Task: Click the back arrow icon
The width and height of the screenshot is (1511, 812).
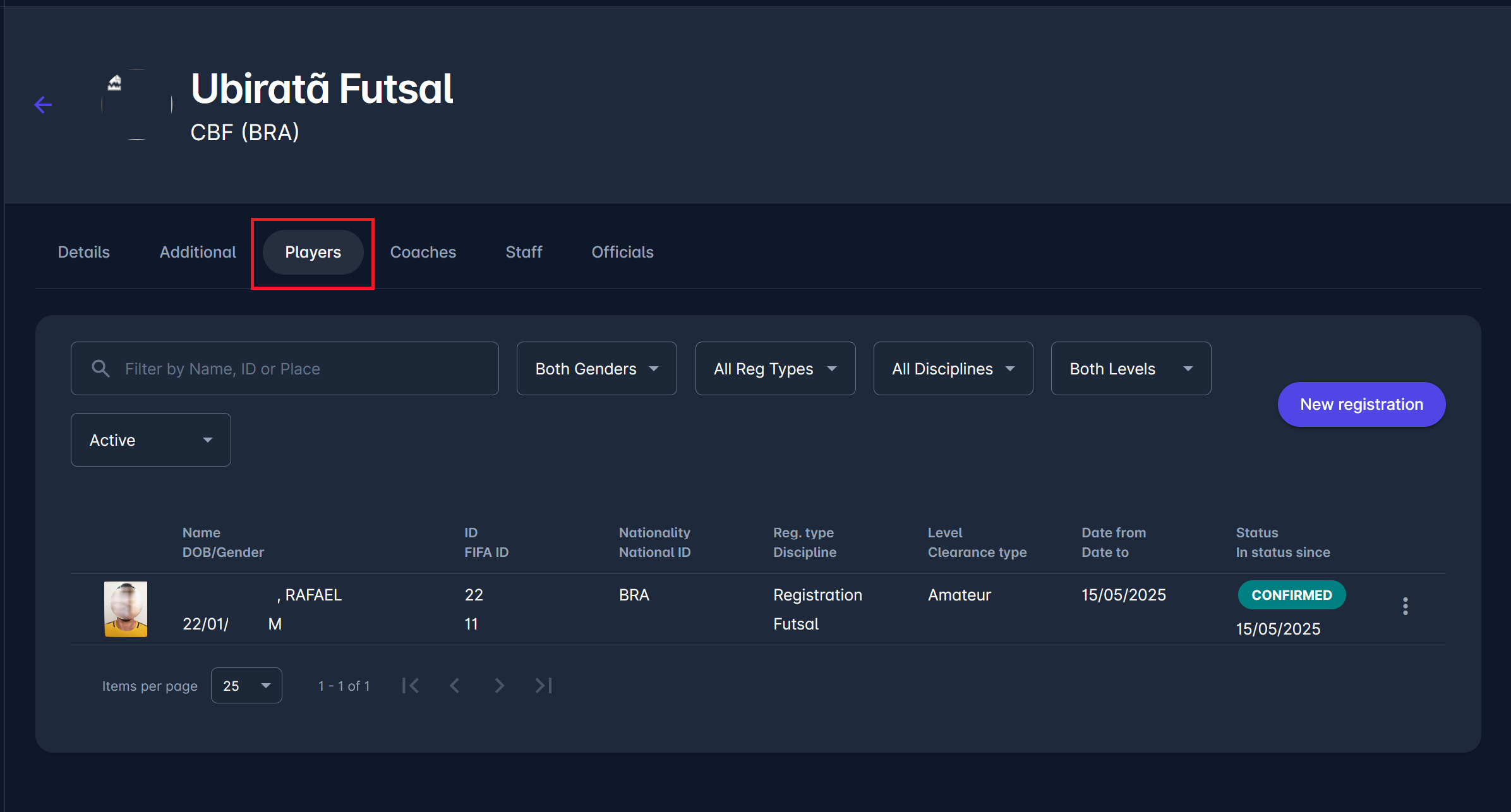Action: tap(43, 105)
